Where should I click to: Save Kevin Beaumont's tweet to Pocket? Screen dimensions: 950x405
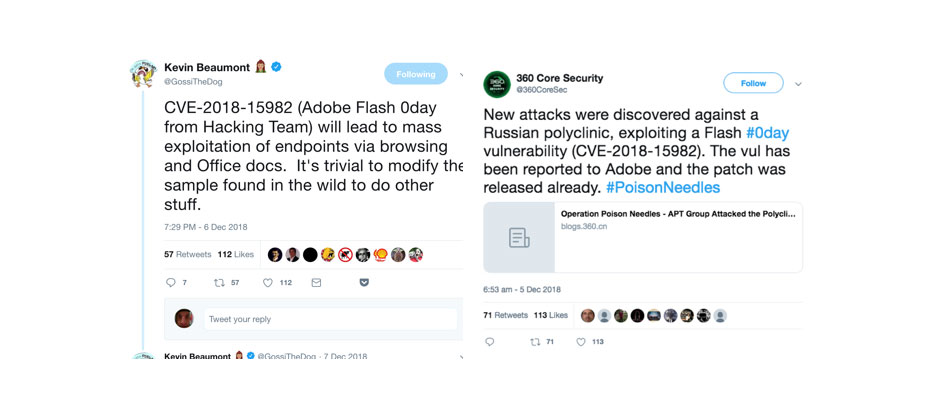tap(364, 283)
